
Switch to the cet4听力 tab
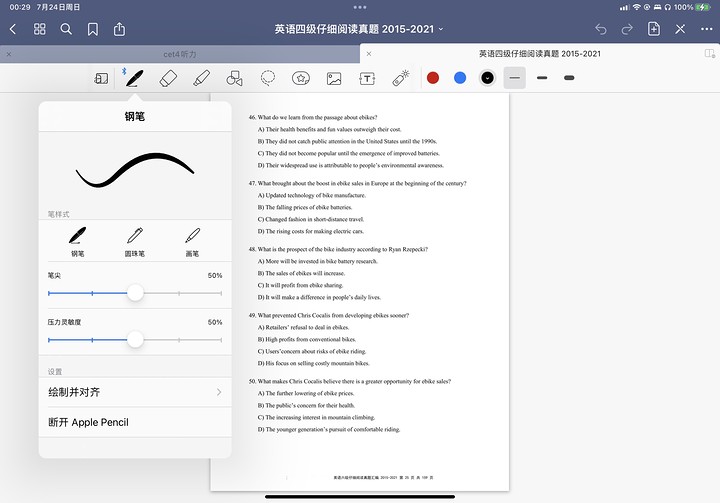[x=180, y=54]
